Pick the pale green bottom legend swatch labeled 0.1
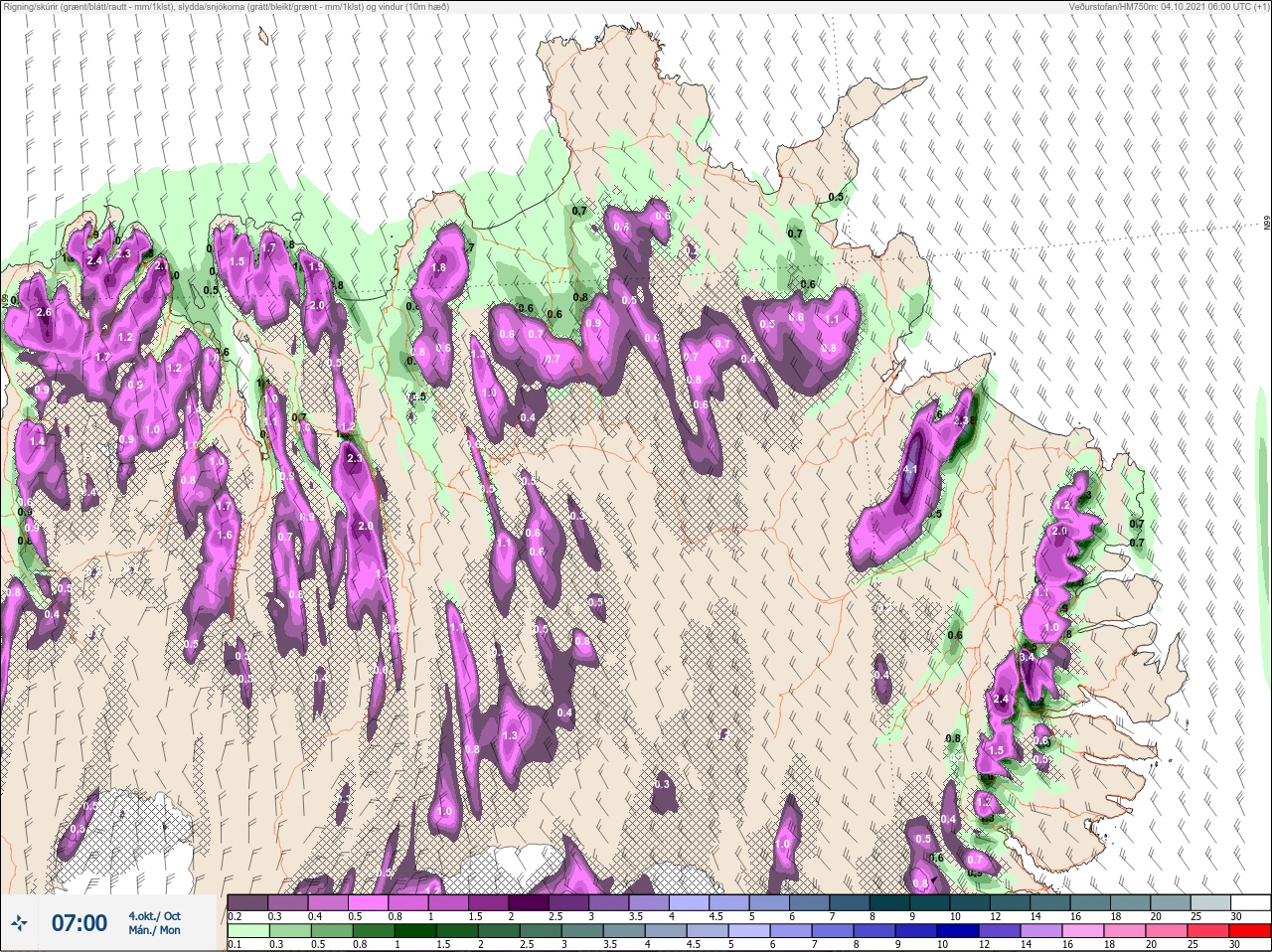 247,931
